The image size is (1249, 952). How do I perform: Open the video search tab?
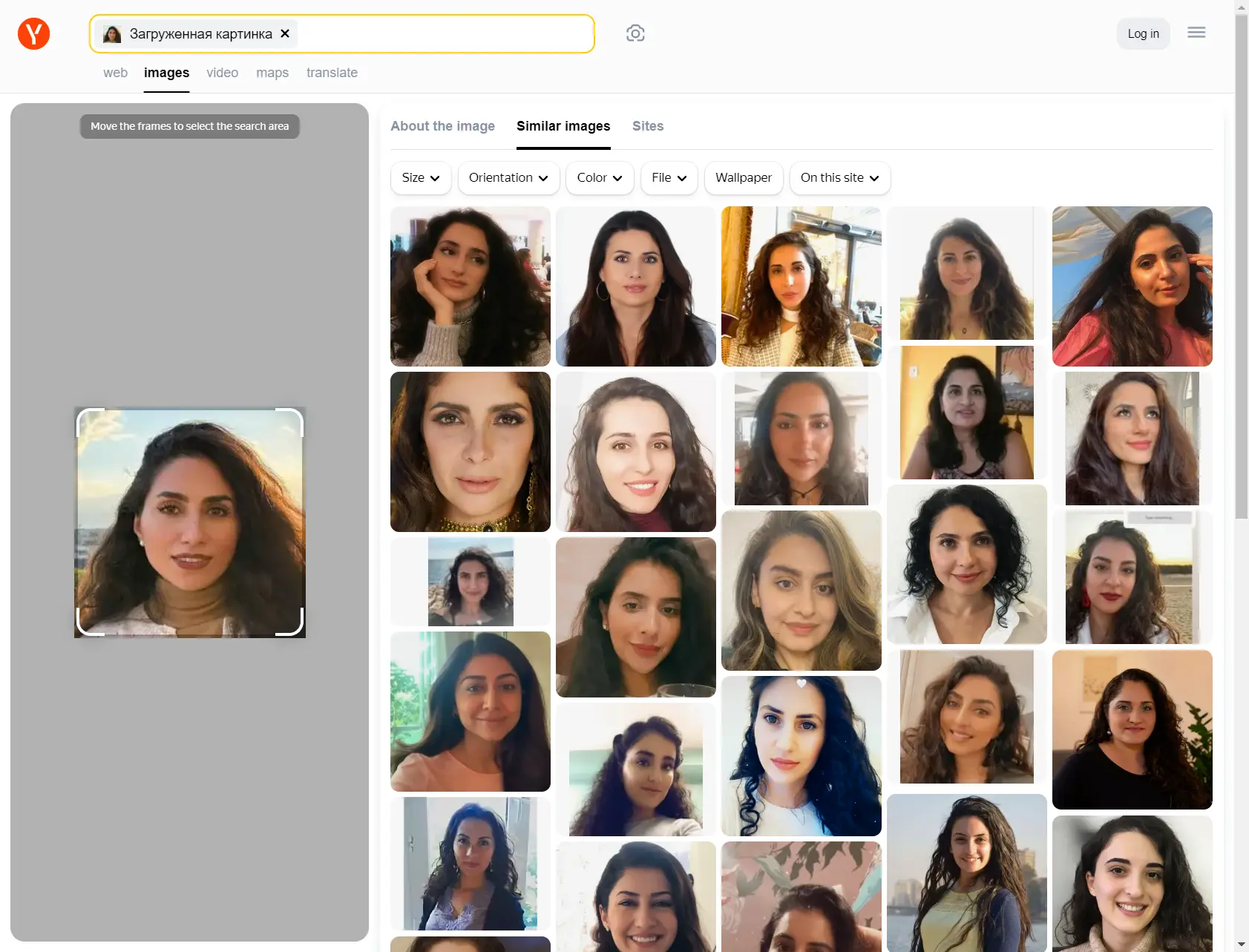coord(222,73)
